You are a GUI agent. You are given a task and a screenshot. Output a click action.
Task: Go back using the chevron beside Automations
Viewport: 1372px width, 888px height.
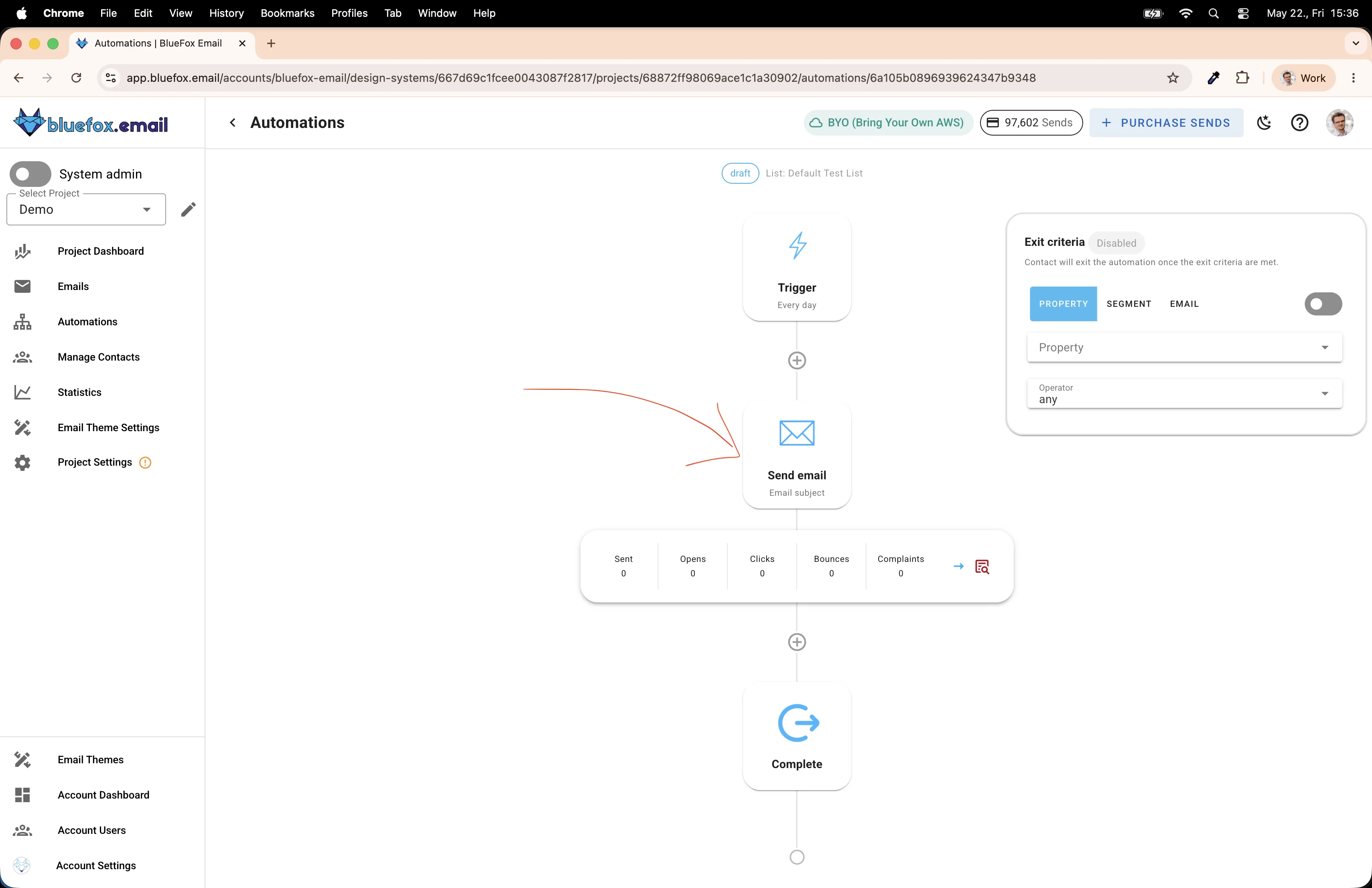pyautogui.click(x=233, y=122)
